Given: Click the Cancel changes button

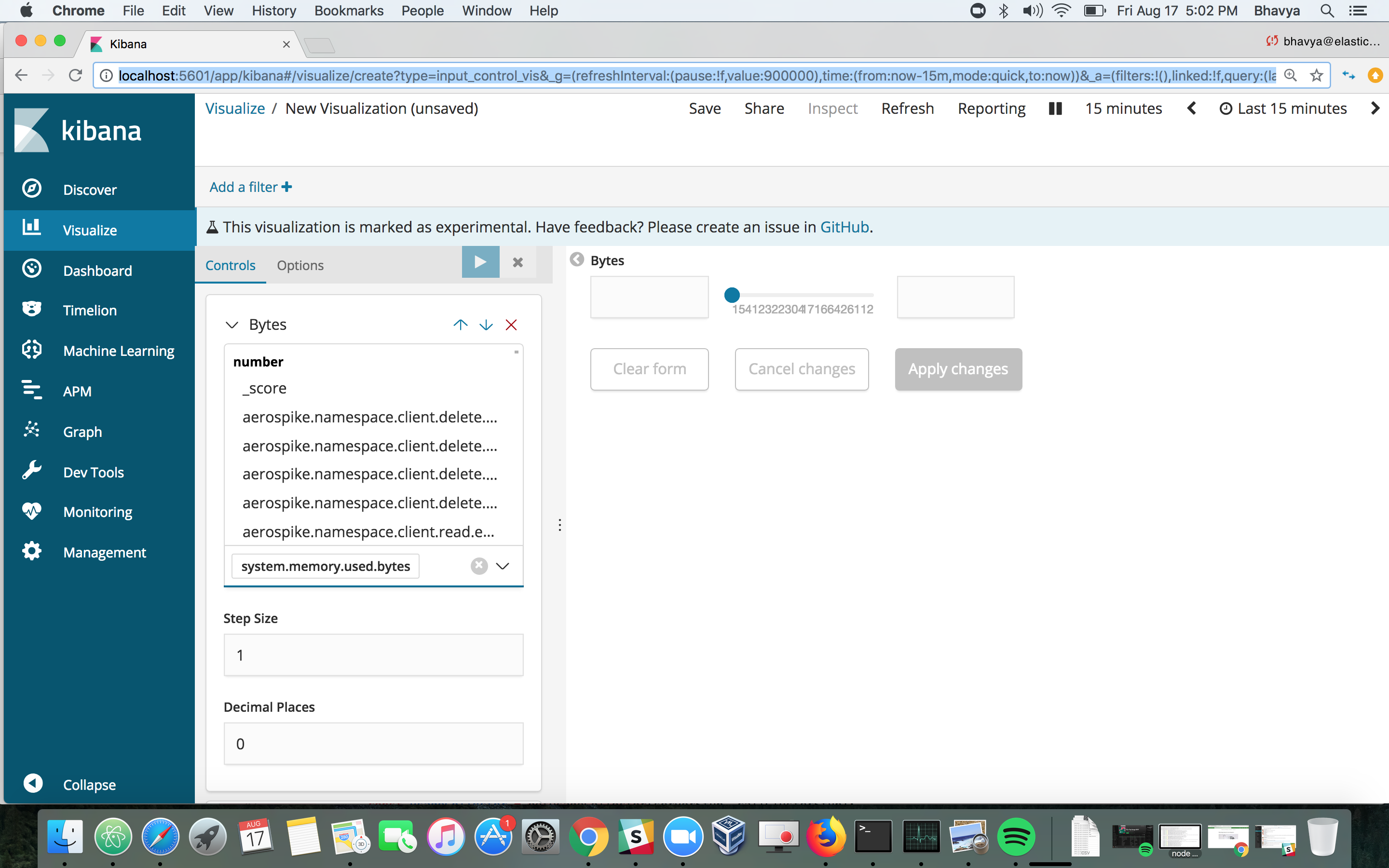Looking at the screenshot, I should click(x=801, y=369).
